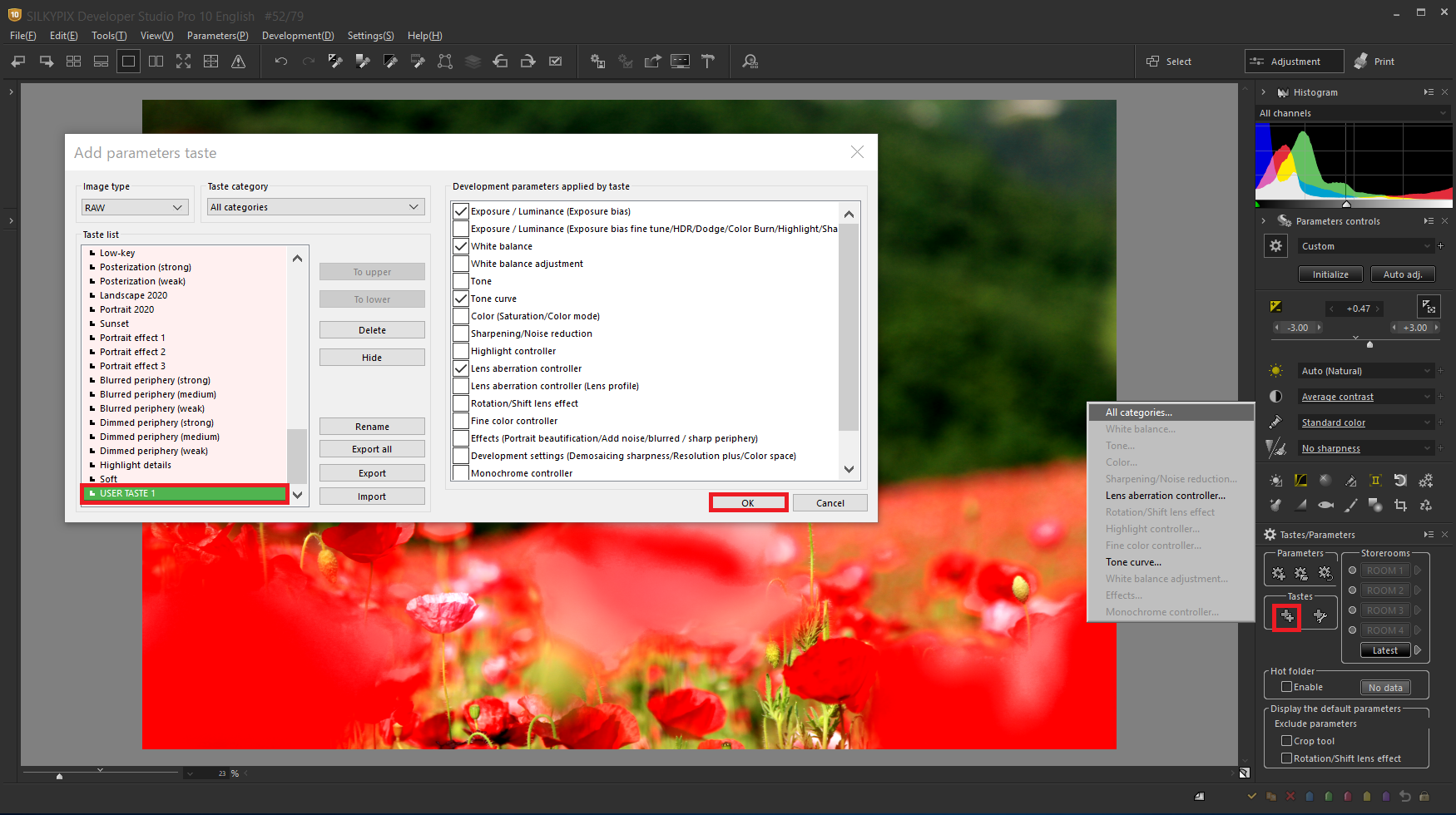Select Portrait effect 2 in taste list
This screenshot has width=1456, height=815.
click(x=185, y=352)
